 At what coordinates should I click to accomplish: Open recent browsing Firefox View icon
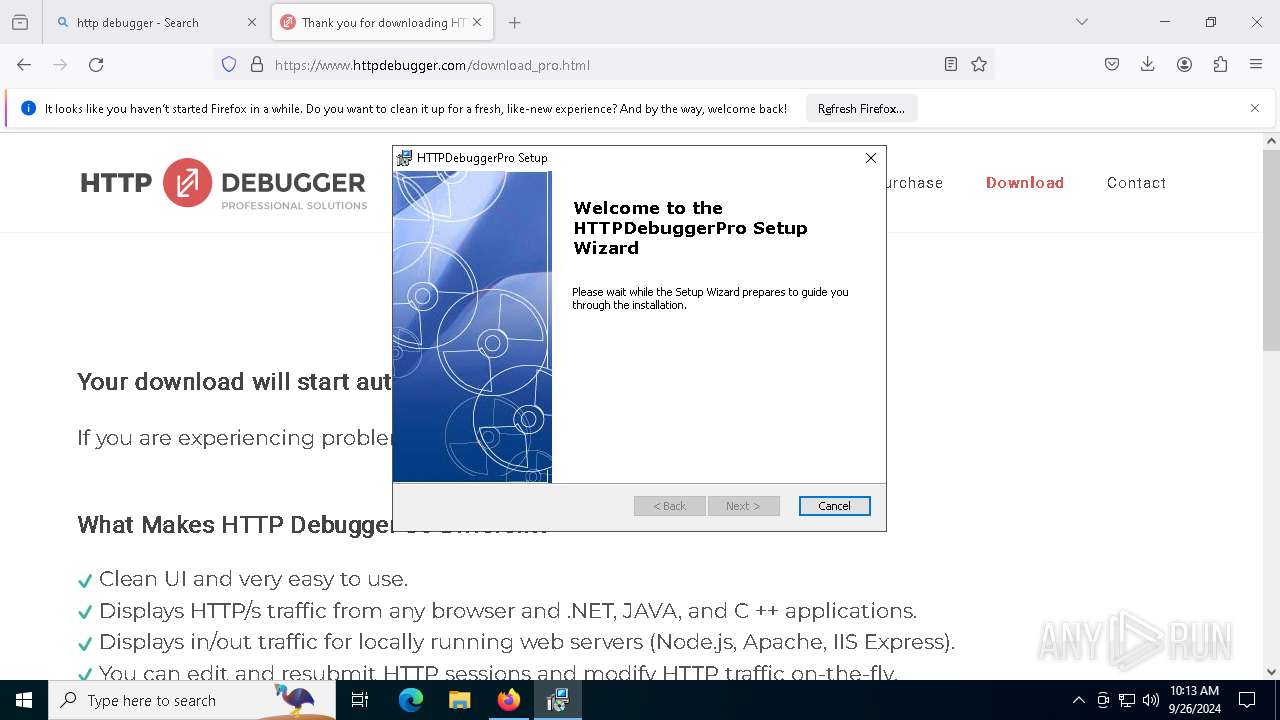tap(20, 22)
